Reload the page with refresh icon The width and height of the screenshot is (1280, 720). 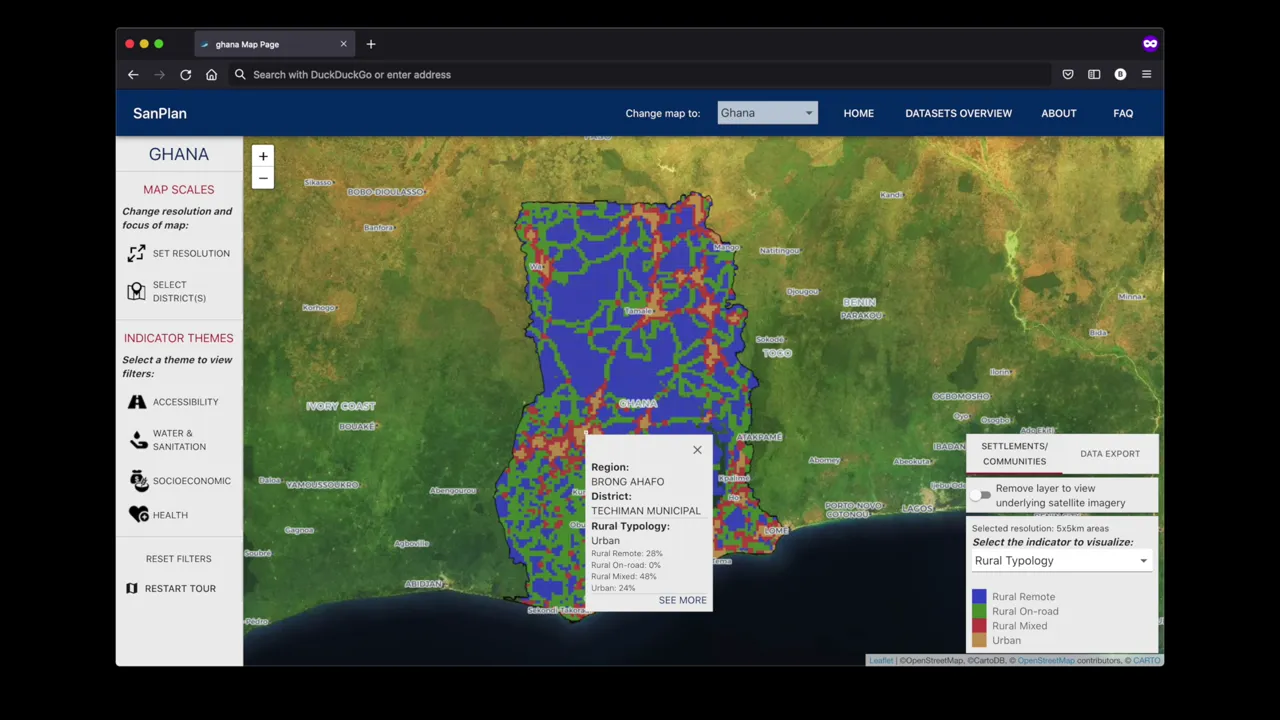[x=185, y=74]
